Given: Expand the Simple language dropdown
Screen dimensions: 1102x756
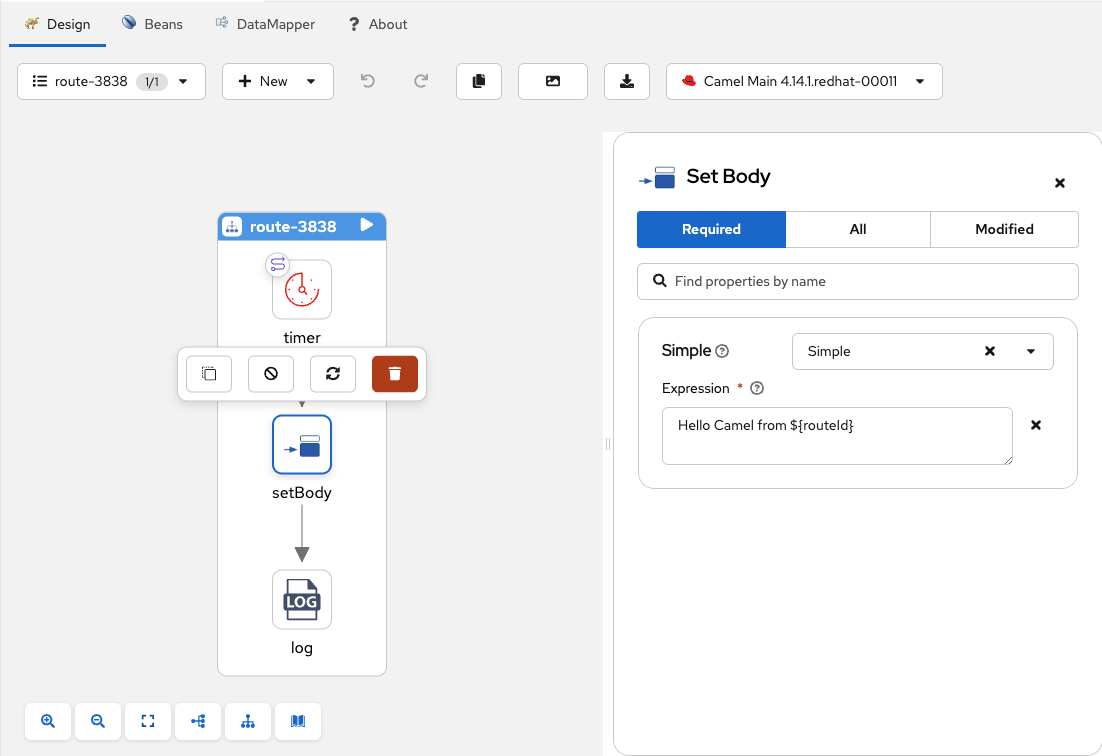Looking at the screenshot, I should click(x=1031, y=351).
